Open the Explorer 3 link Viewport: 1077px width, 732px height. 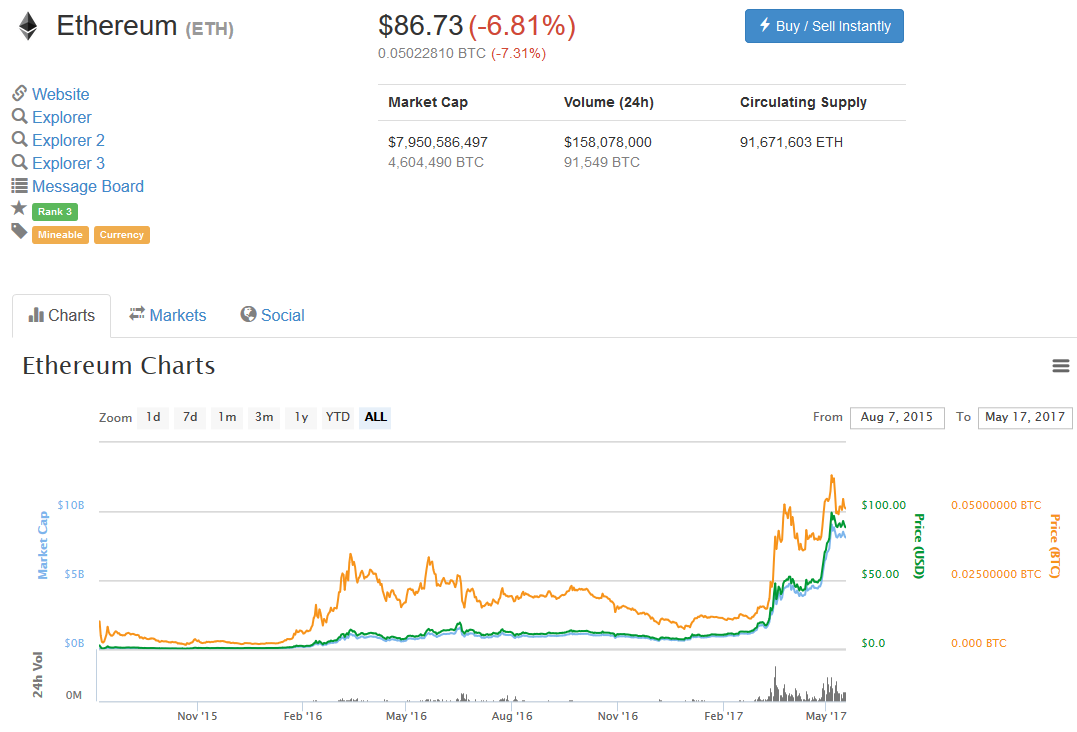click(68, 163)
